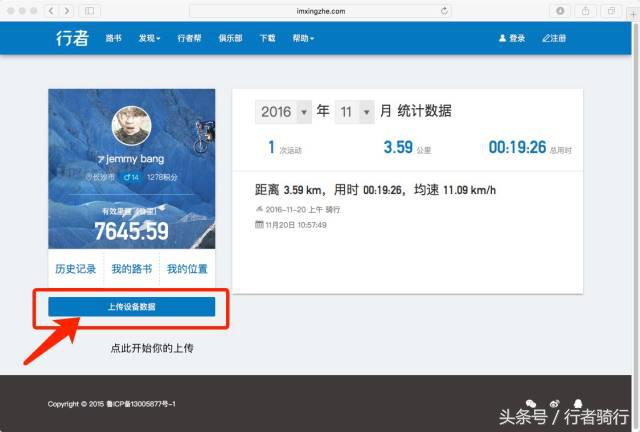The height and width of the screenshot is (432, 640).
Task: Click the 00:19:26 total time stat
Action: pos(530,148)
